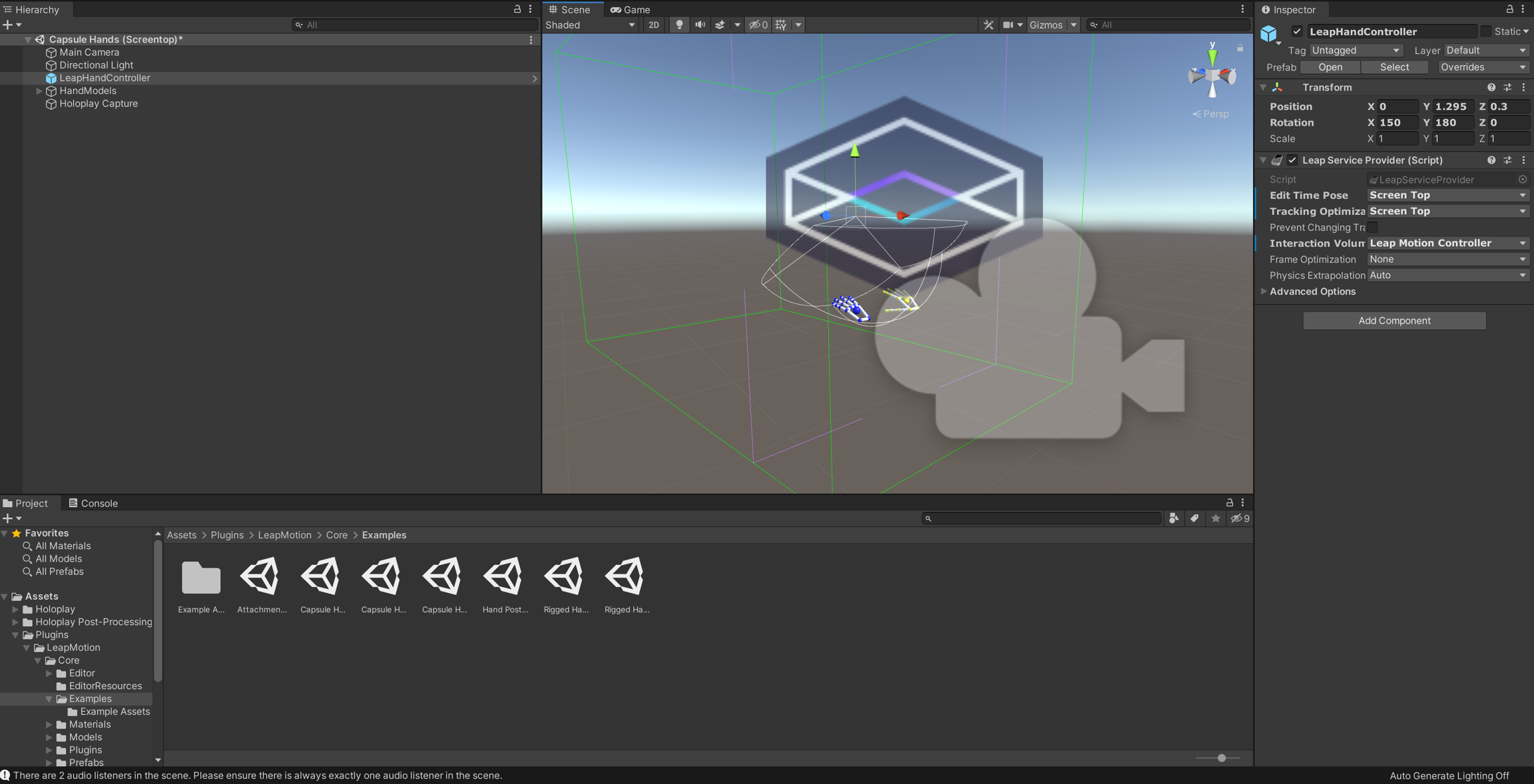Click the scene grid visibility icon
Image resolution: width=1534 pixels, height=784 pixels.
[781, 25]
